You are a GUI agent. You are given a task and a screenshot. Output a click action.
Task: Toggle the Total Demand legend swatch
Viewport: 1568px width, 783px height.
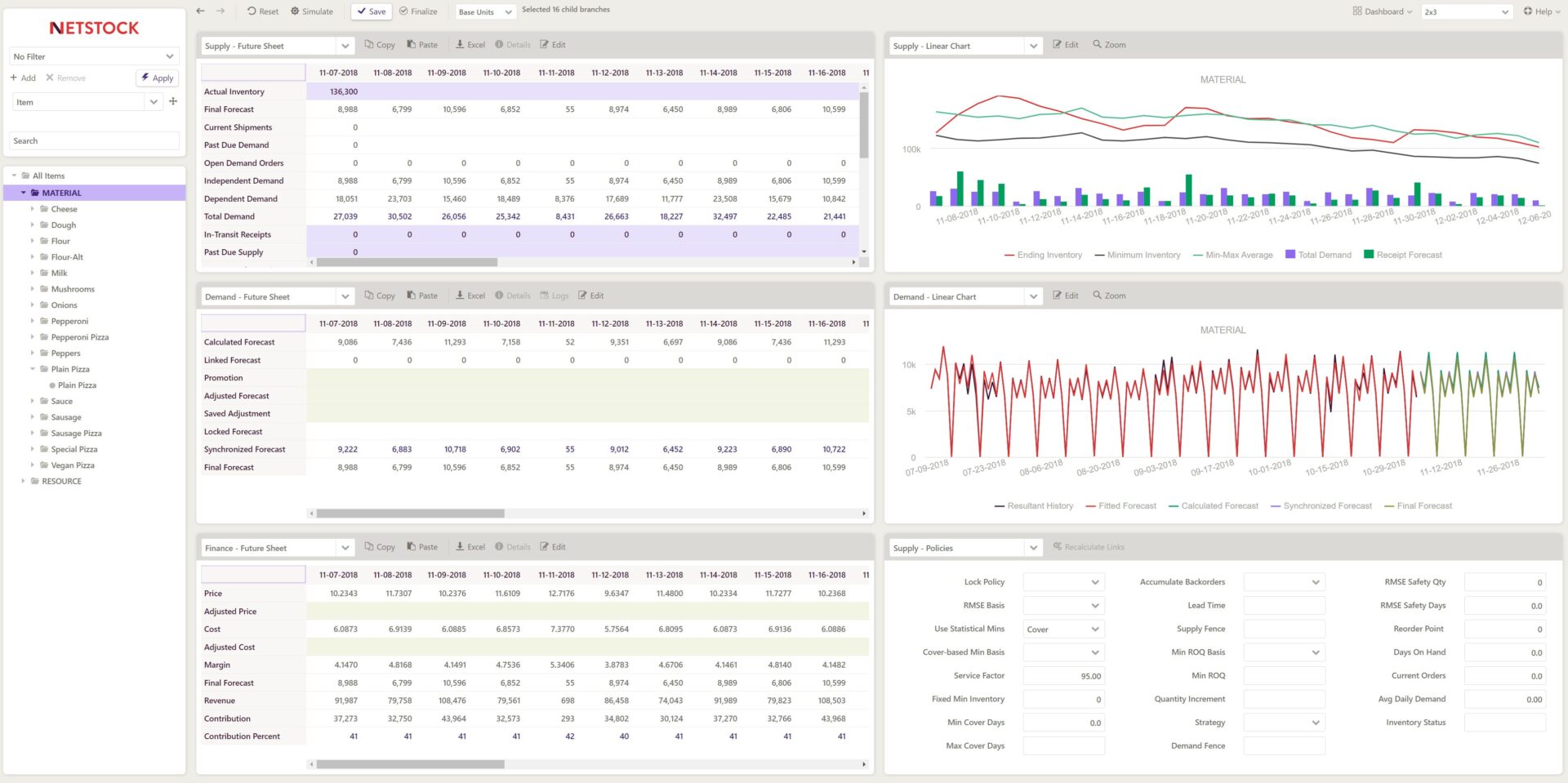tap(1290, 255)
